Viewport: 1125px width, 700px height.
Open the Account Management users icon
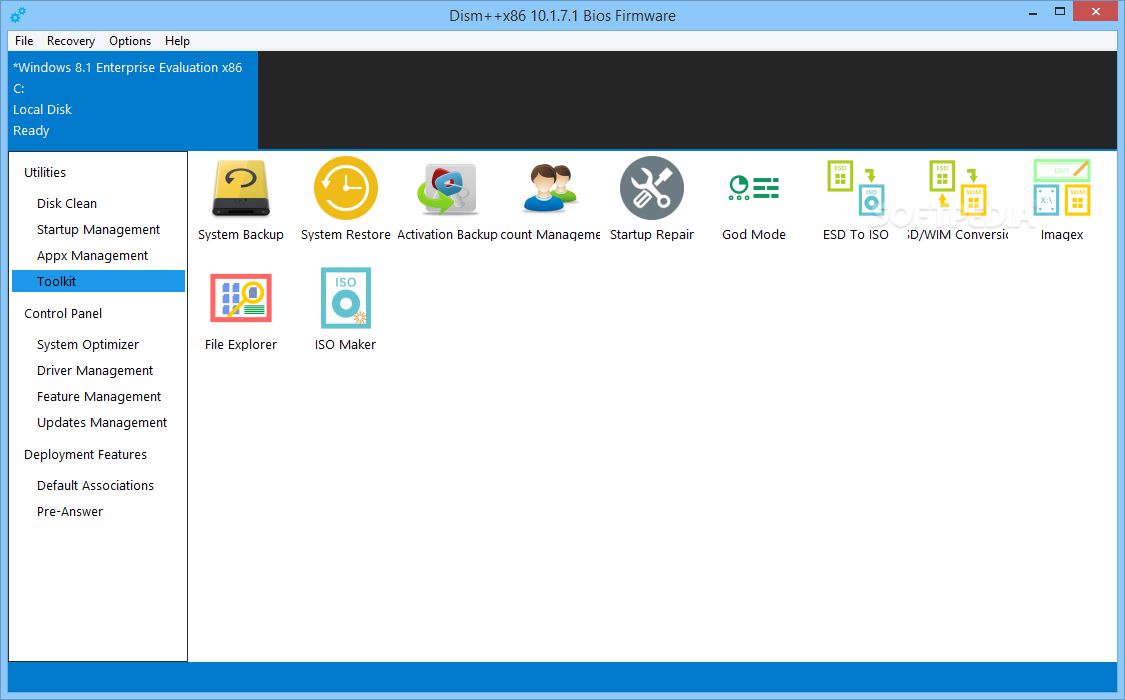tap(550, 189)
